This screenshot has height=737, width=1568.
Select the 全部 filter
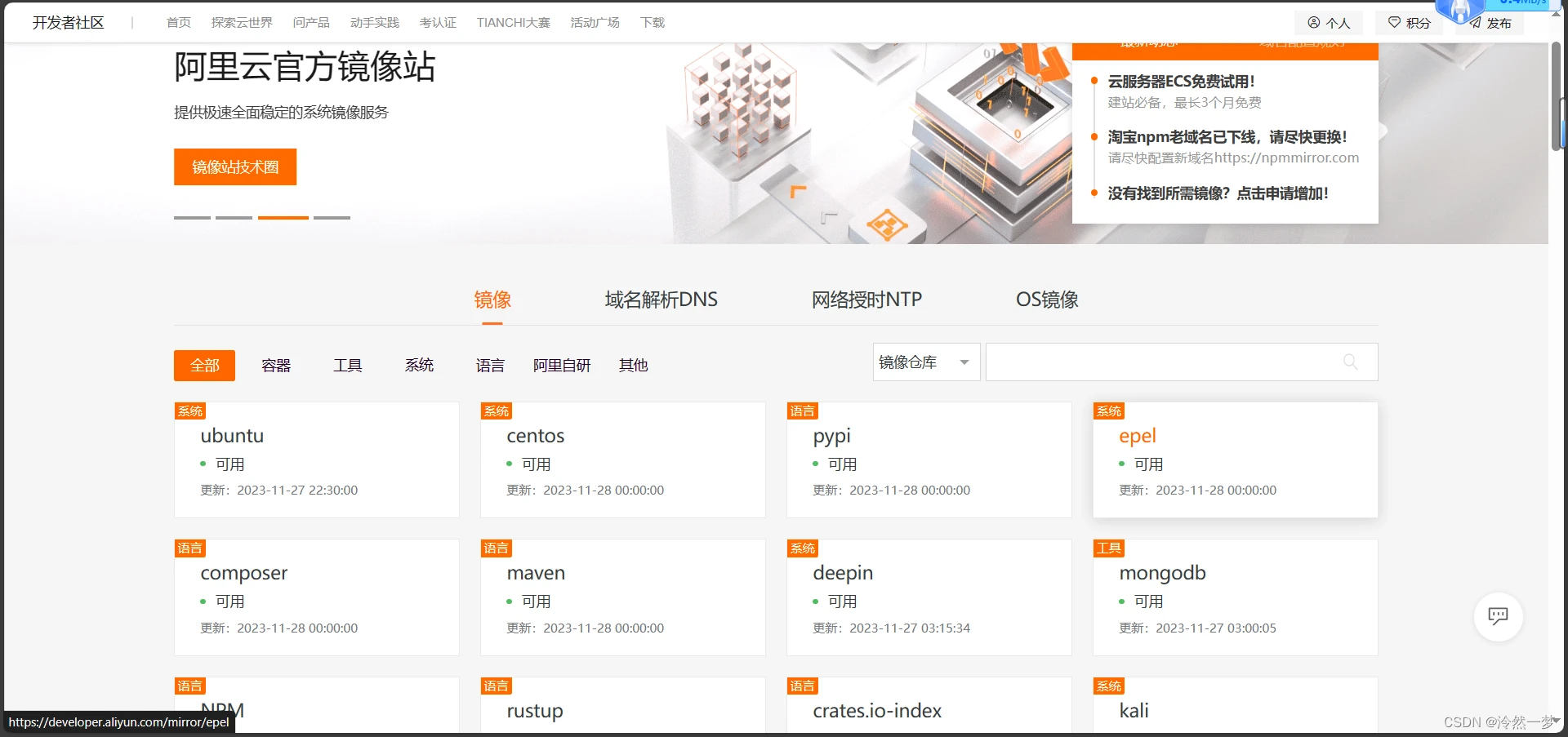tap(204, 366)
